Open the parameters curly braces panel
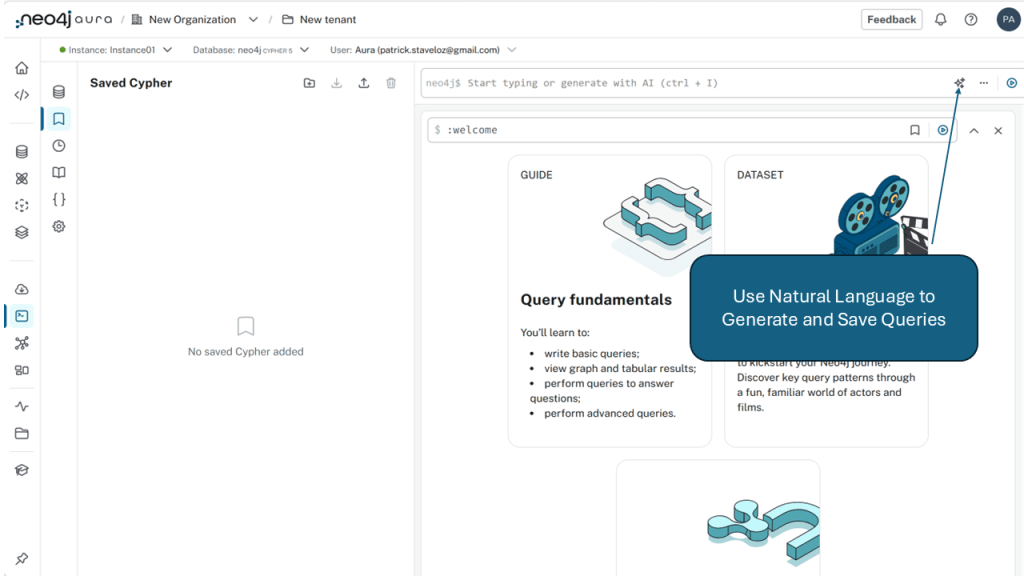This screenshot has width=1024, height=576. [59, 200]
